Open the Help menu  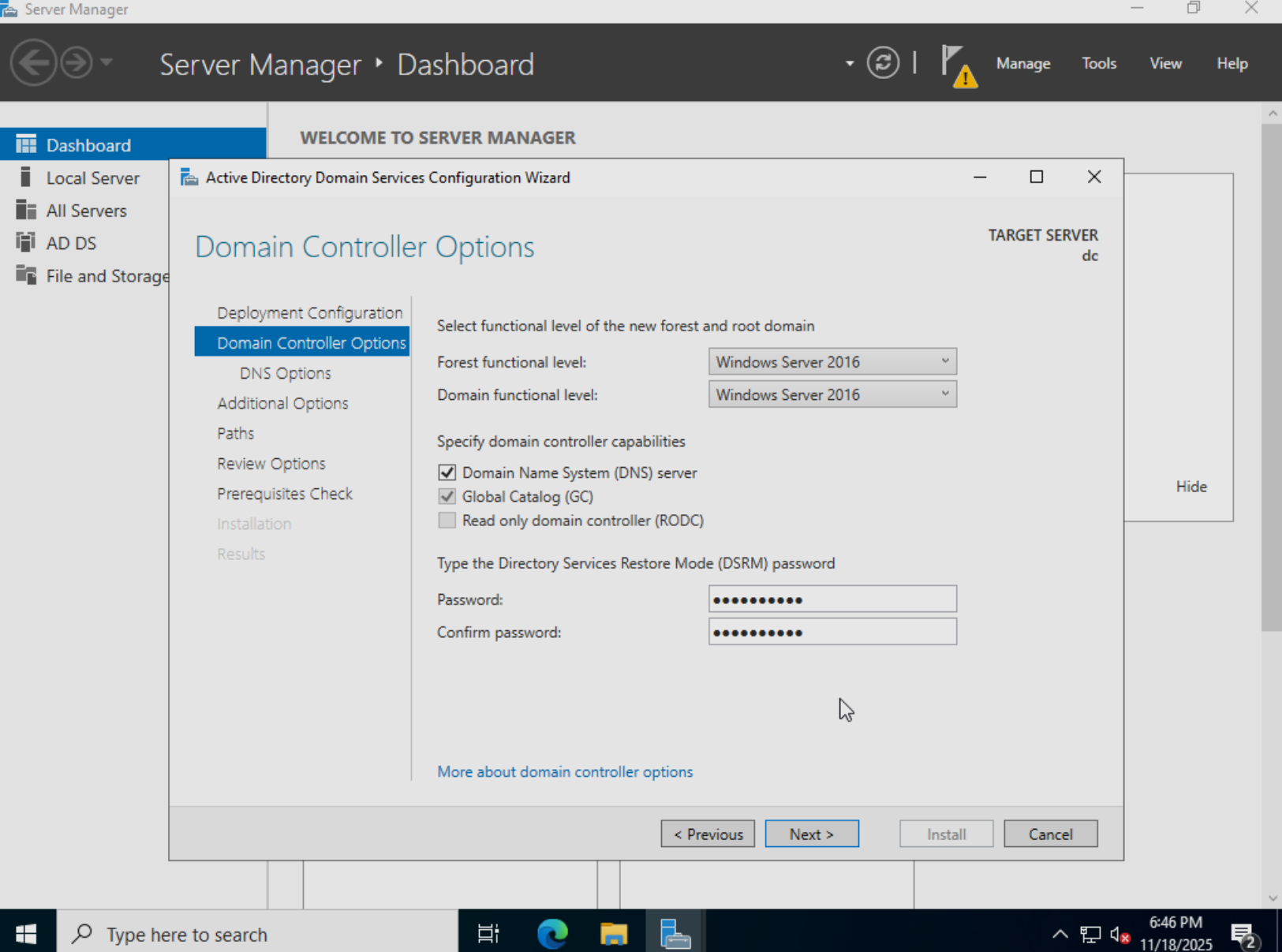pos(1232,63)
